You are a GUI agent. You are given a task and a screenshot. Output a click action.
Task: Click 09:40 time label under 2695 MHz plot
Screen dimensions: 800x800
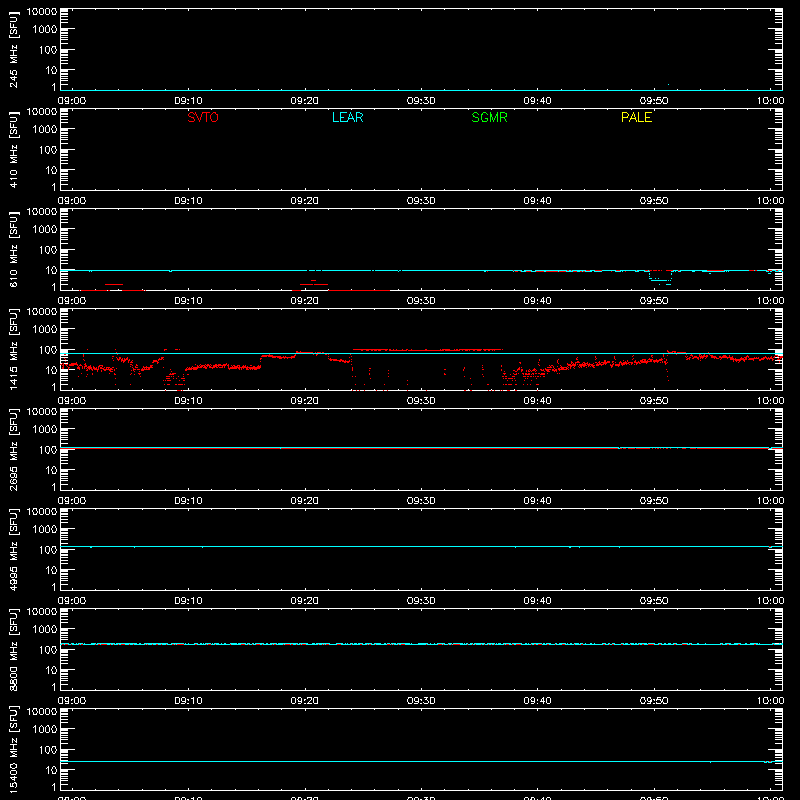point(537,501)
